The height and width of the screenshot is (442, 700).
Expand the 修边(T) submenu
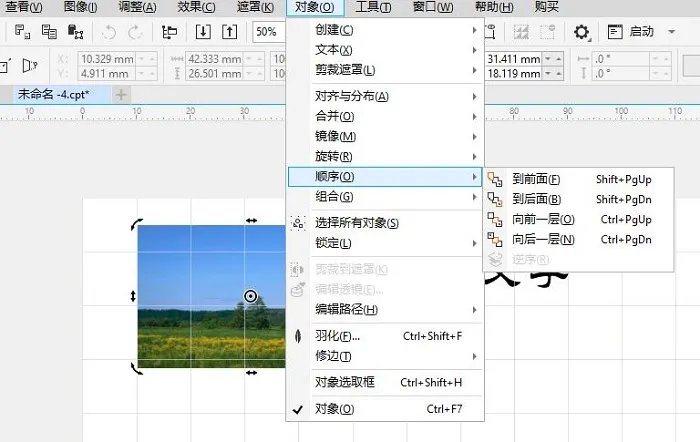[385, 356]
